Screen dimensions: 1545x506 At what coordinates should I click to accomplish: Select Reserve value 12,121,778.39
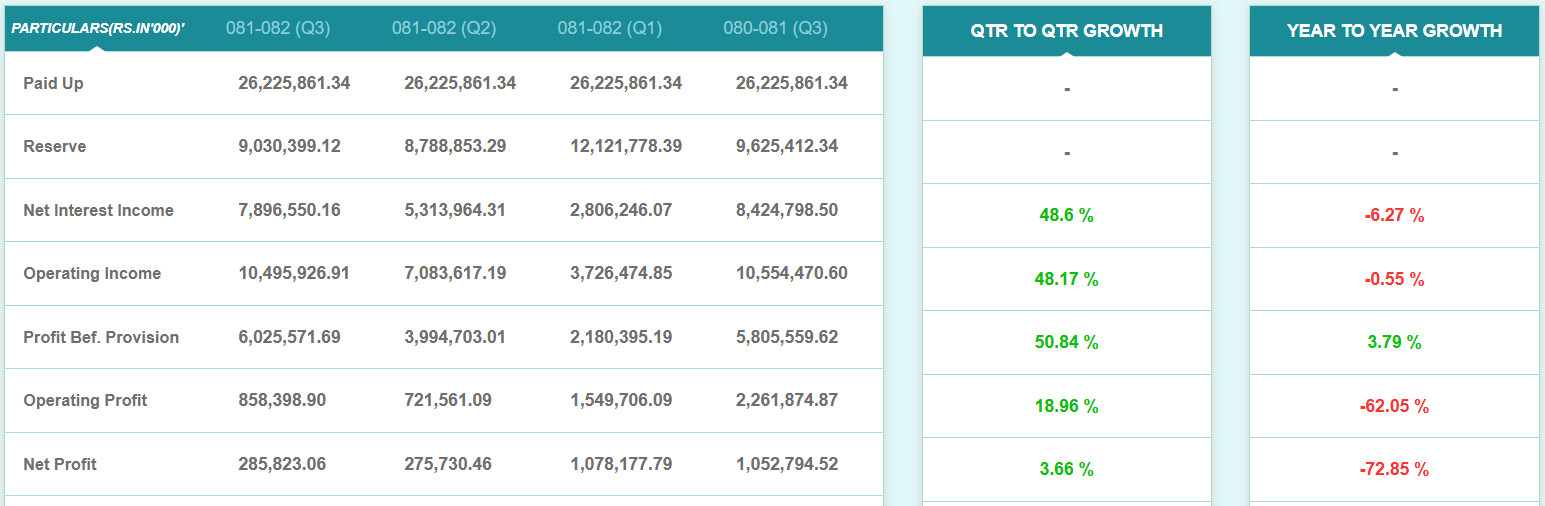[x=626, y=146]
